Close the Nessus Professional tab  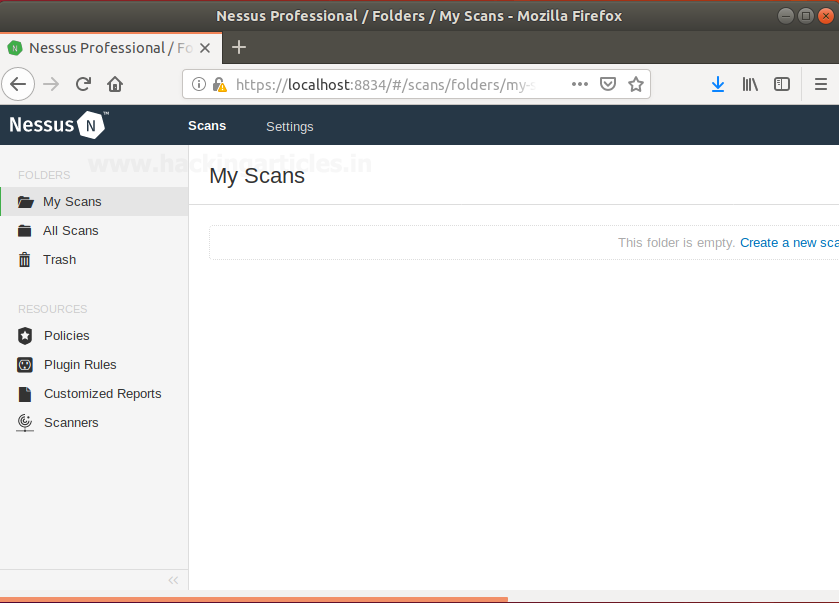pos(205,48)
